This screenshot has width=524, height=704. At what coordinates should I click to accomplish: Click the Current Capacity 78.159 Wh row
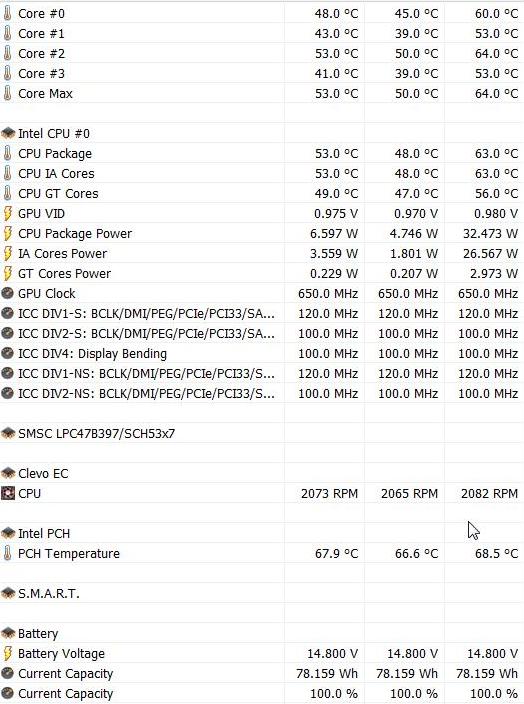point(262,673)
